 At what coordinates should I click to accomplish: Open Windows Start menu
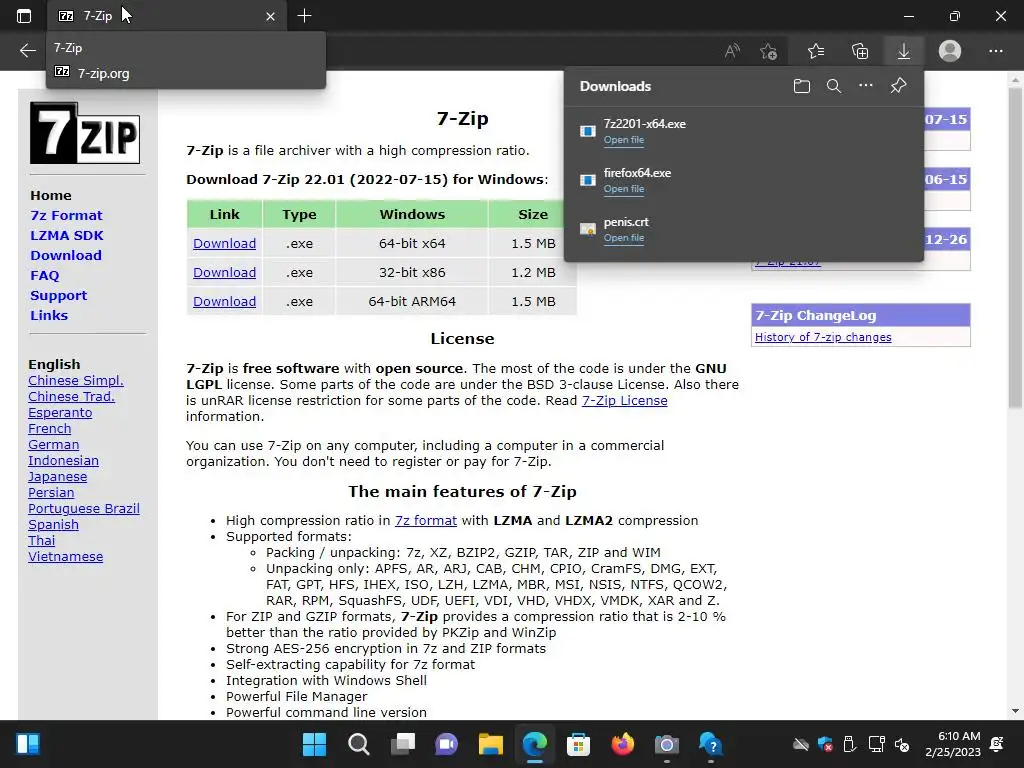coord(314,744)
